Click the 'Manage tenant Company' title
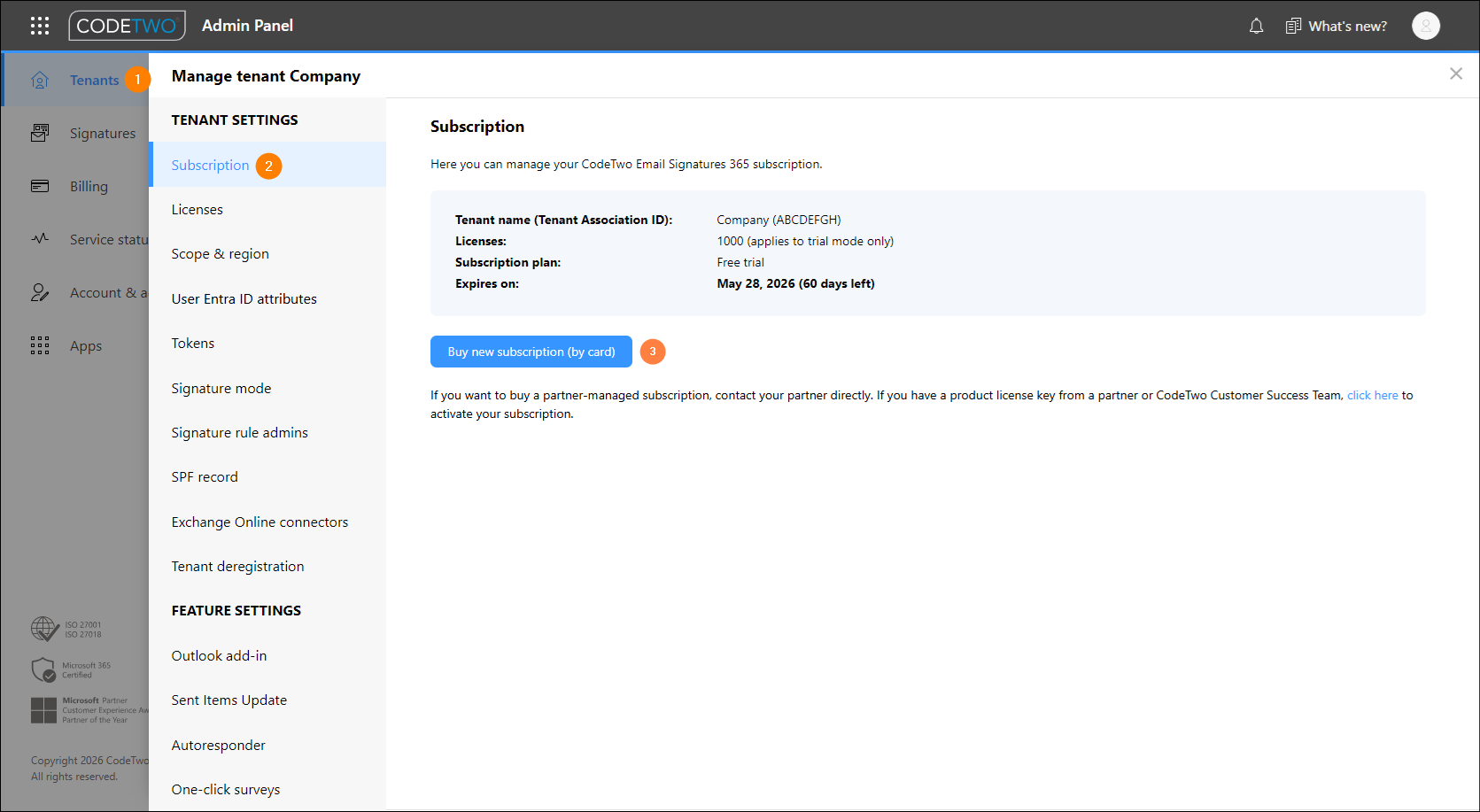1480x812 pixels. (266, 76)
